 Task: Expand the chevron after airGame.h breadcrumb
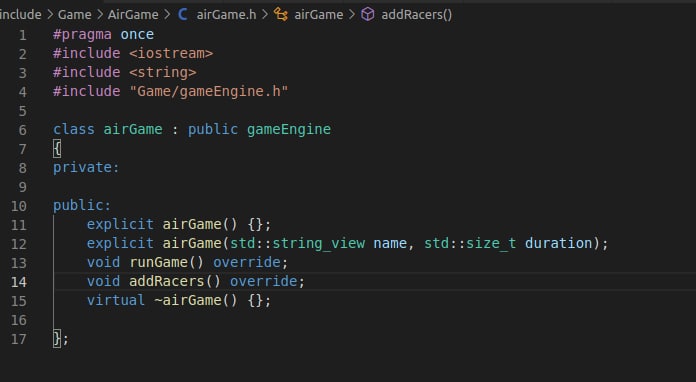coord(265,15)
